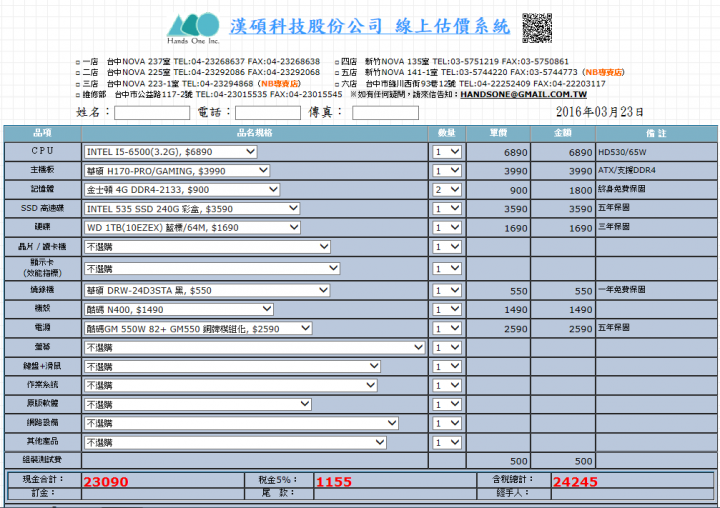The width and height of the screenshot is (720, 508).
Task: Change the optical drive quantity dropdown
Action: 447,290
